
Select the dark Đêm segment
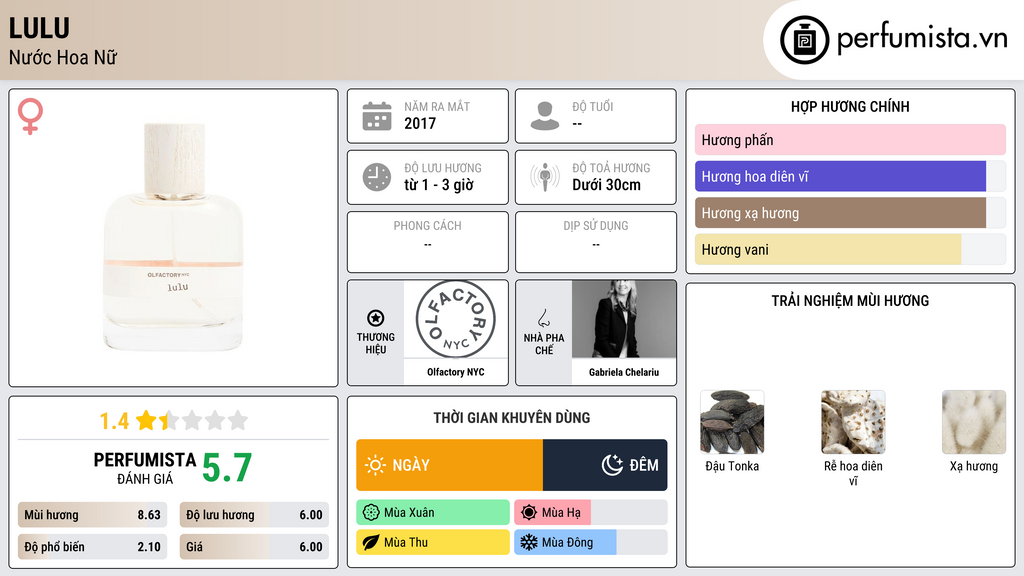605,465
